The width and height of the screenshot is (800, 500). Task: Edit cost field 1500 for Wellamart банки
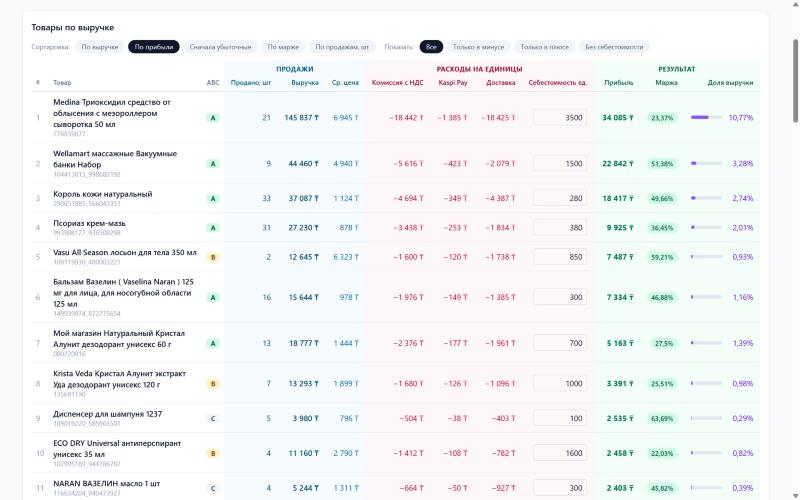(560, 164)
